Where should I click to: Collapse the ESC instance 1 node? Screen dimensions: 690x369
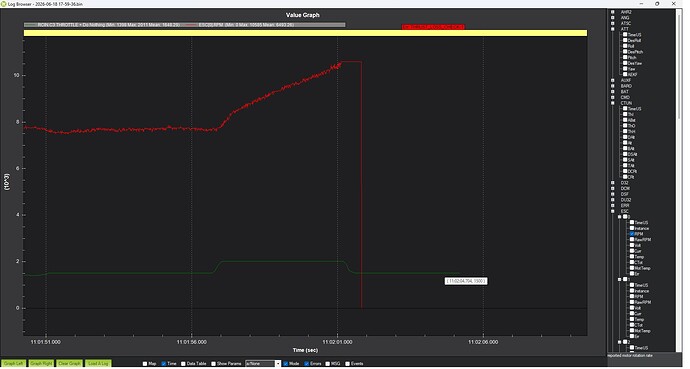[620, 279]
